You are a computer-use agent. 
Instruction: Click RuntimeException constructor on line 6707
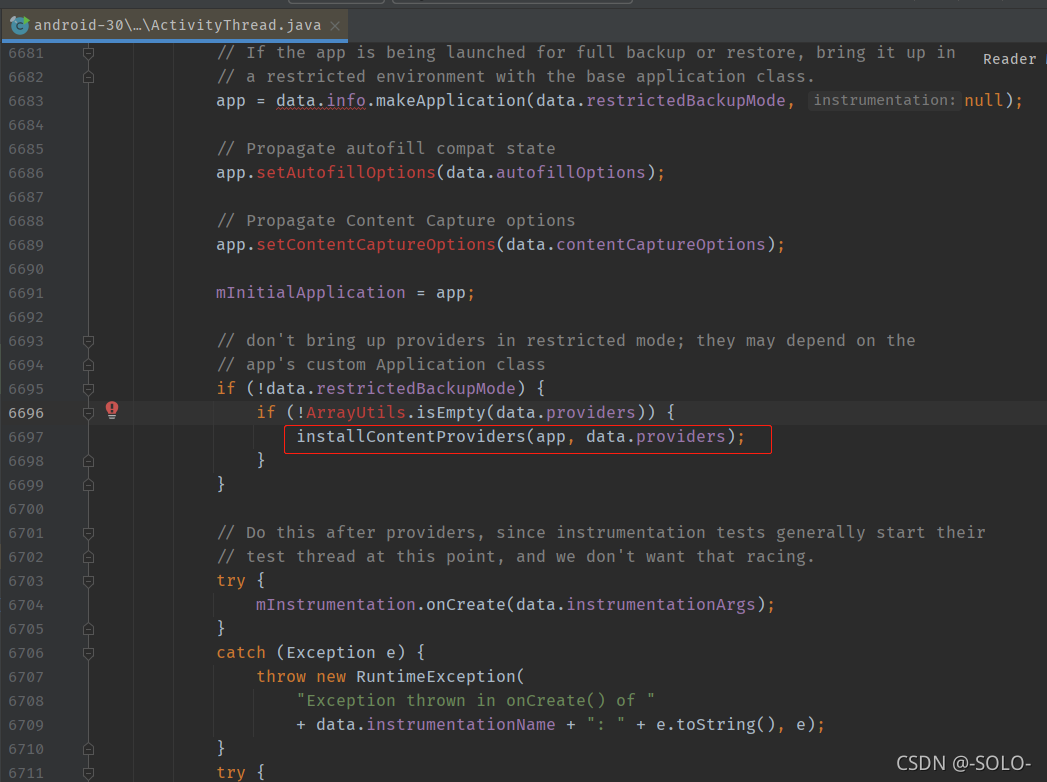click(436, 677)
